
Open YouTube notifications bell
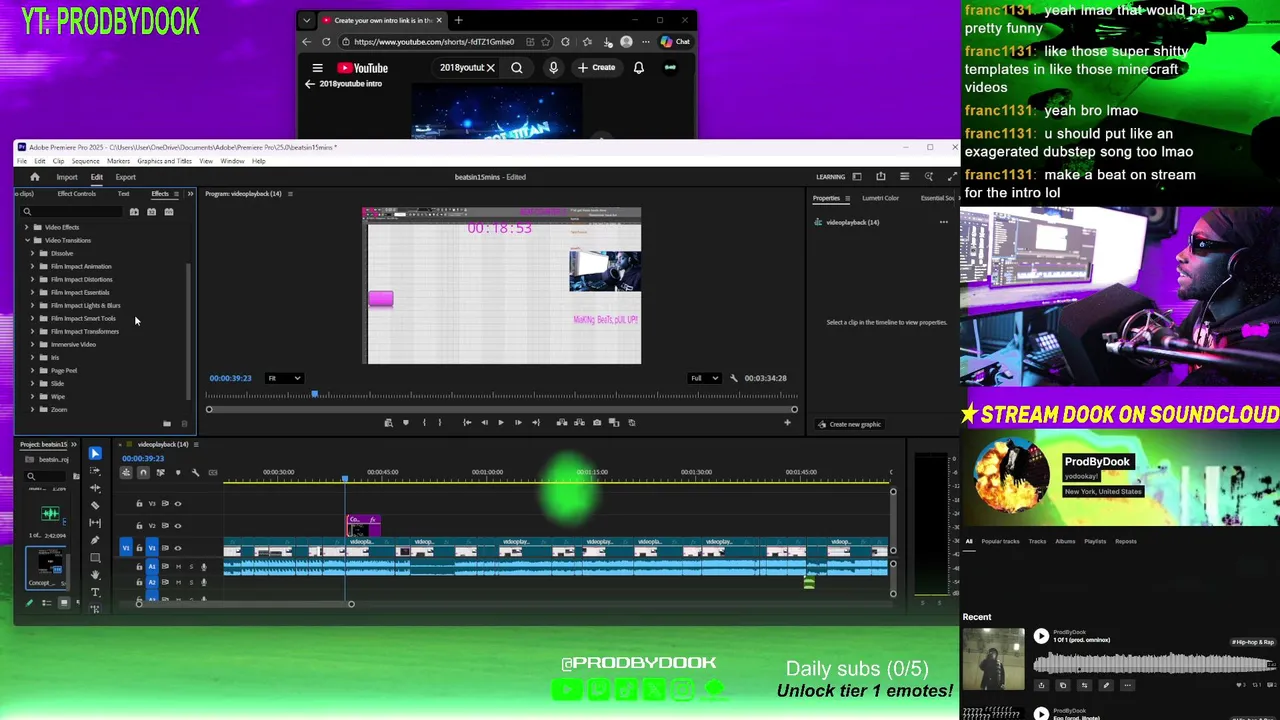(638, 68)
